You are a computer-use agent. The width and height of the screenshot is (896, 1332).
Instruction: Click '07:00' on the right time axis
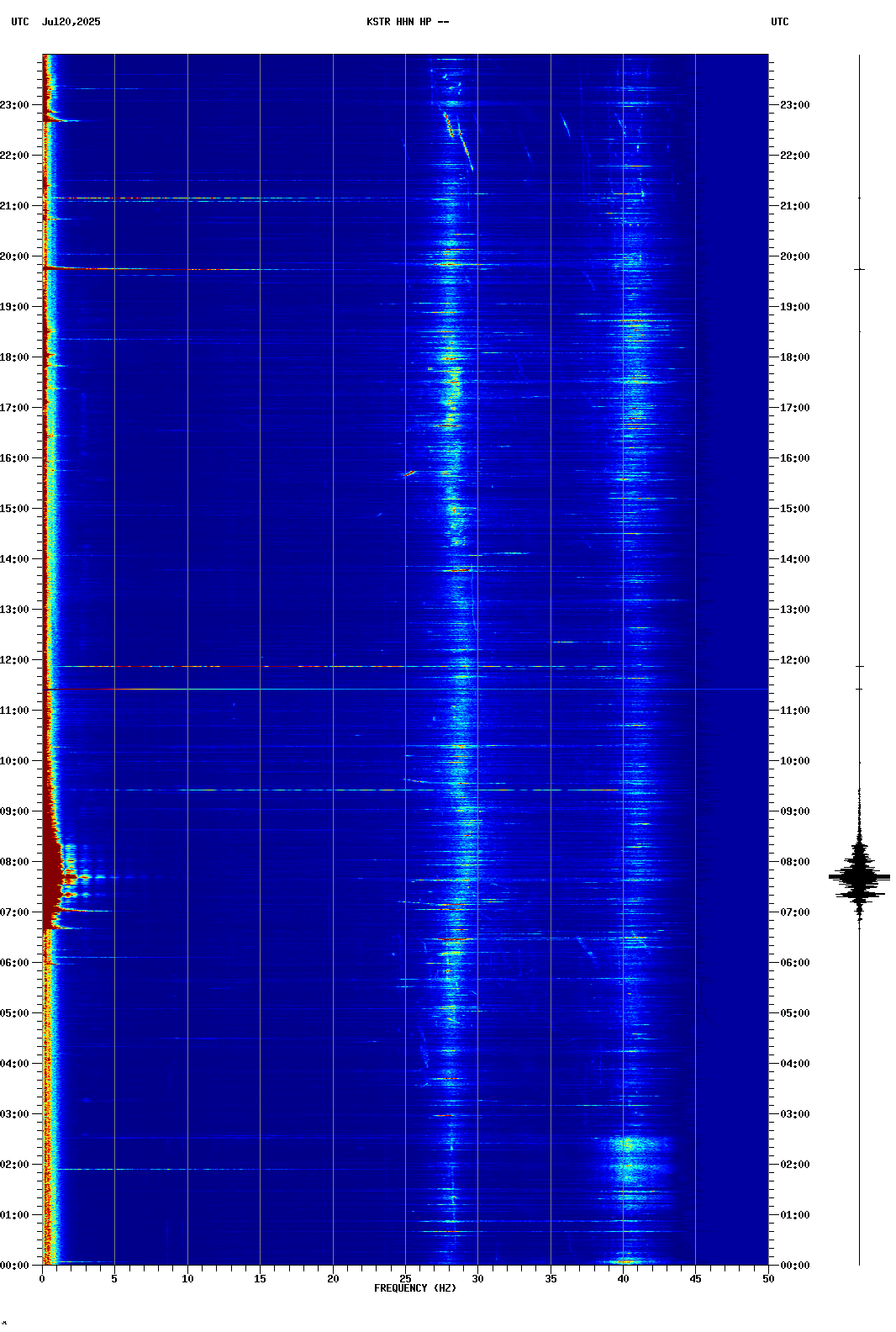[x=795, y=912]
